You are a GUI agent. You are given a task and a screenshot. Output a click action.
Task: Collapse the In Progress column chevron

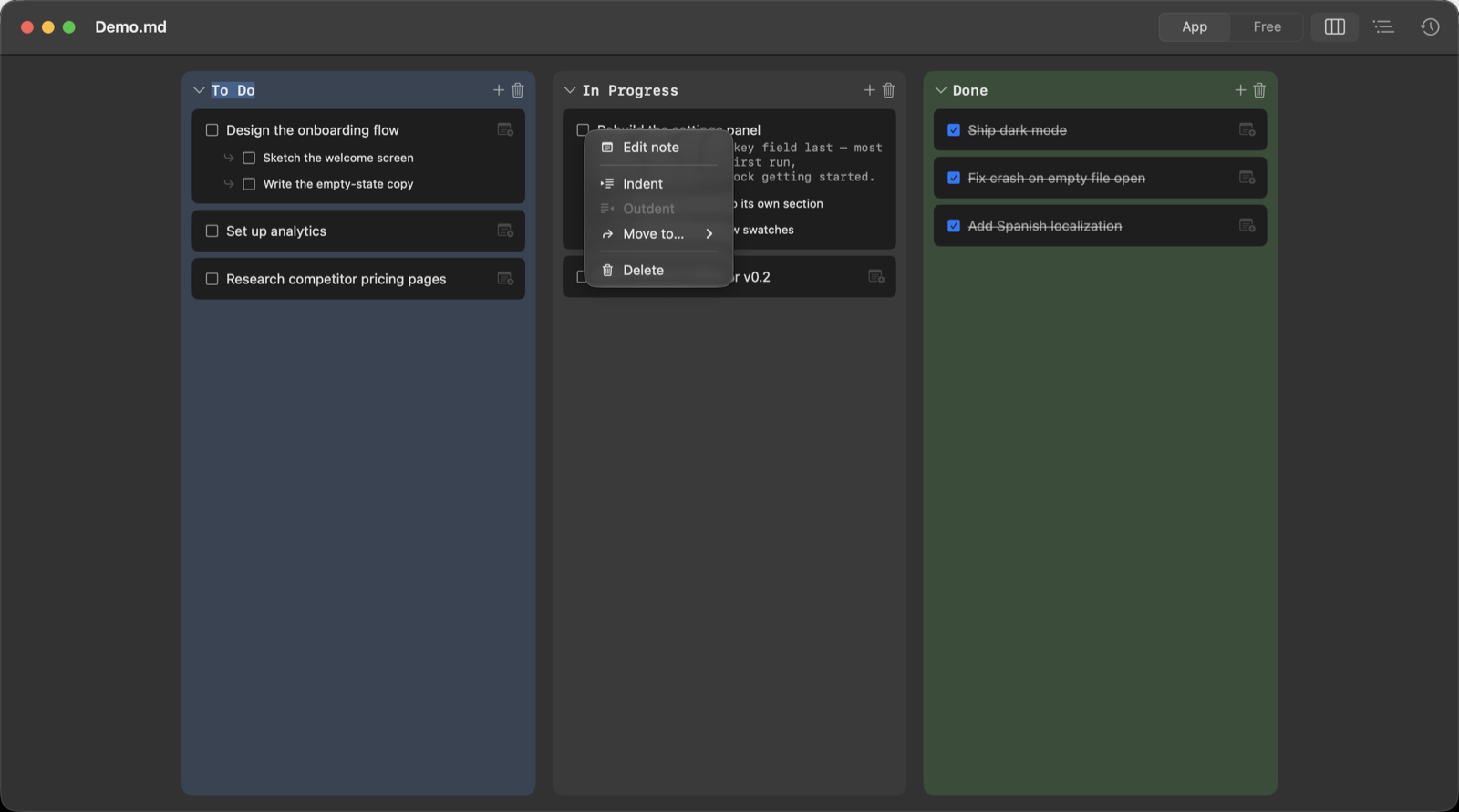click(x=570, y=90)
